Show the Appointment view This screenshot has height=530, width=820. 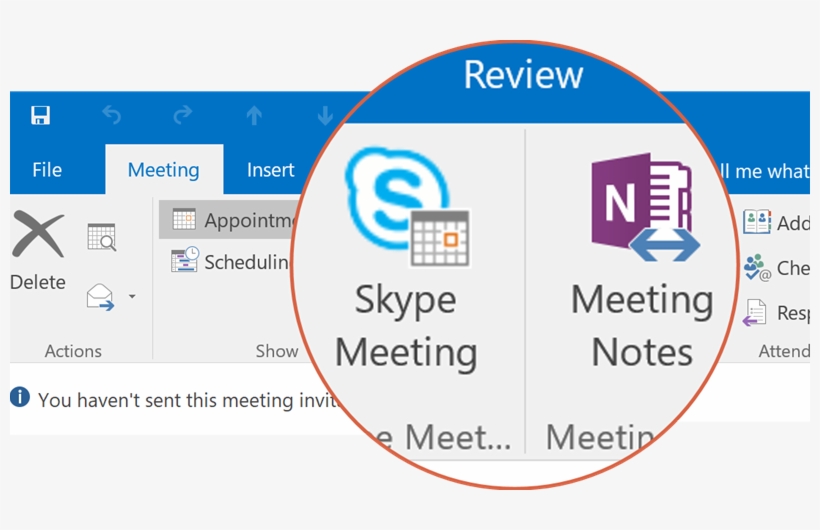(230, 220)
